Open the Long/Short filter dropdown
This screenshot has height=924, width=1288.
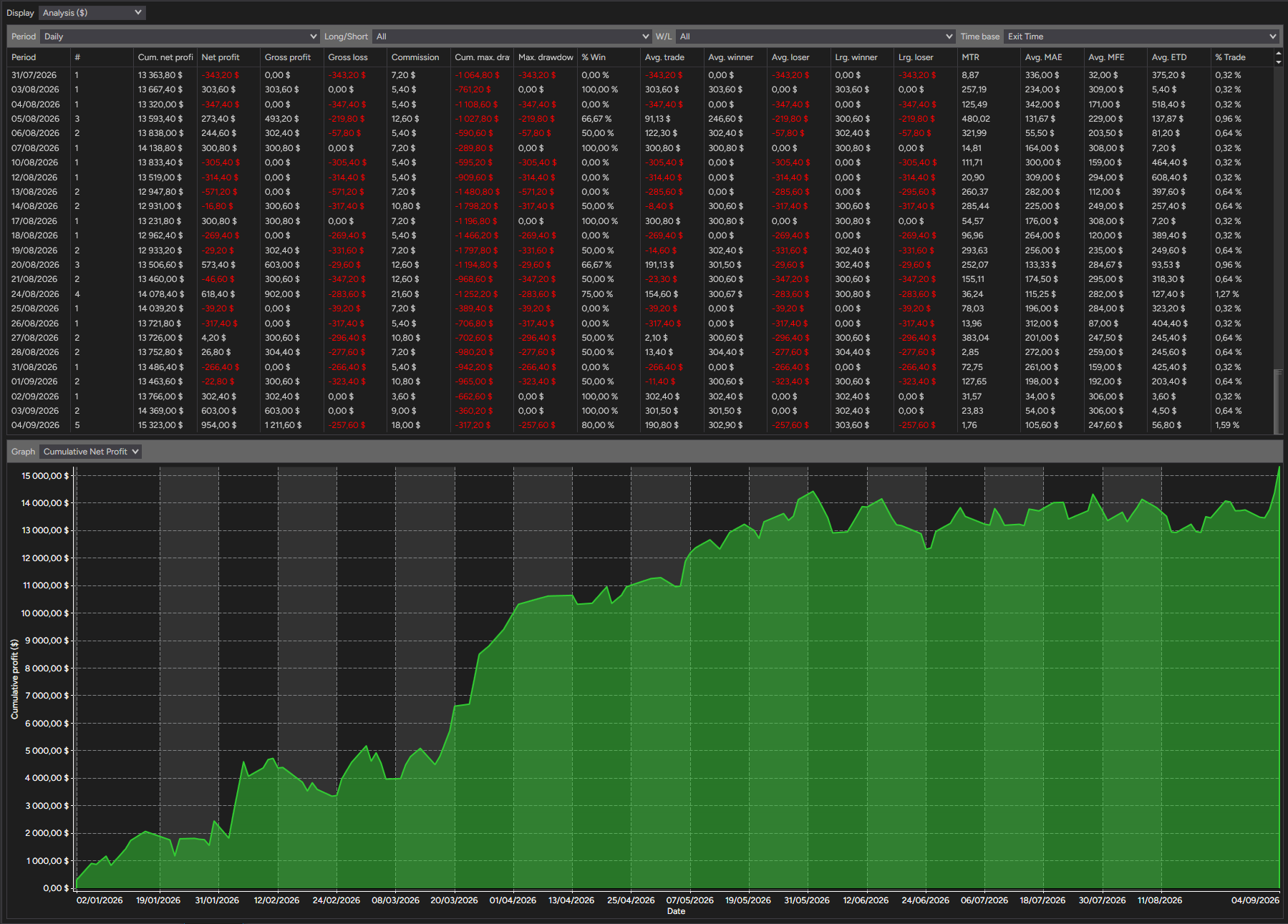(x=512, y=37)
